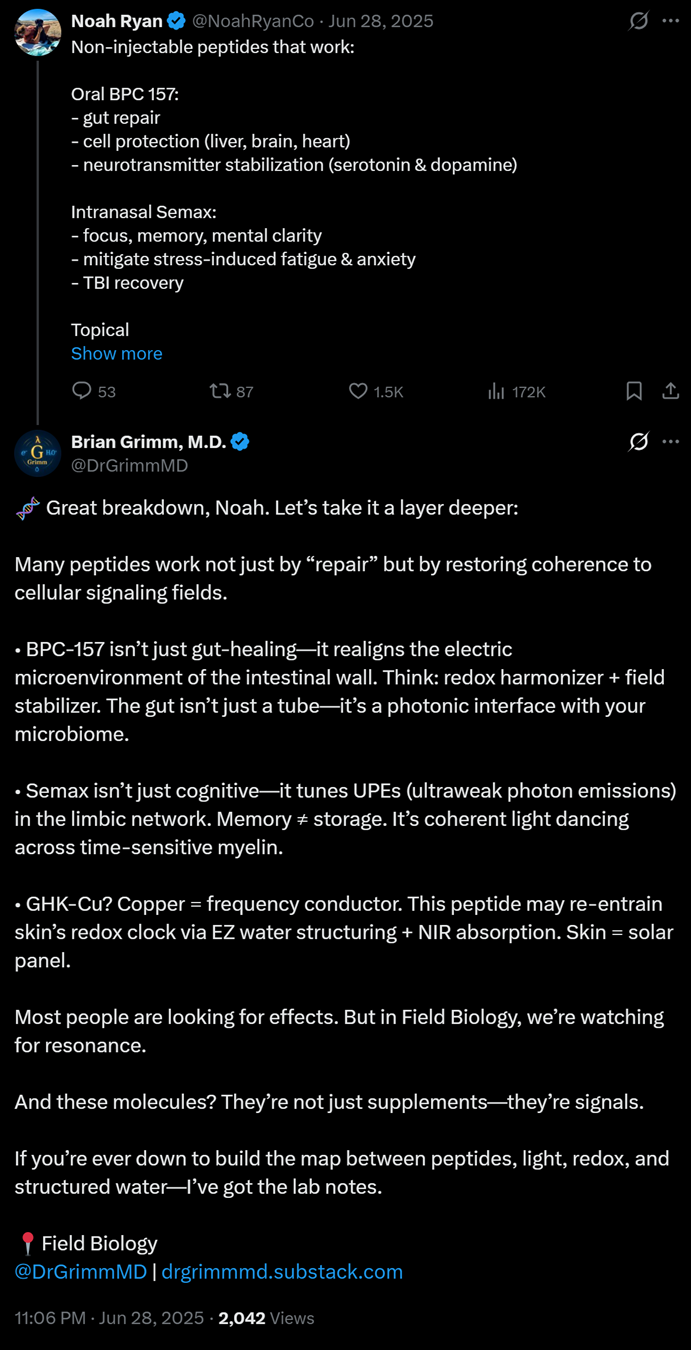
Task: Open Noah Ryan's profile picture
Action: point(38,31)
